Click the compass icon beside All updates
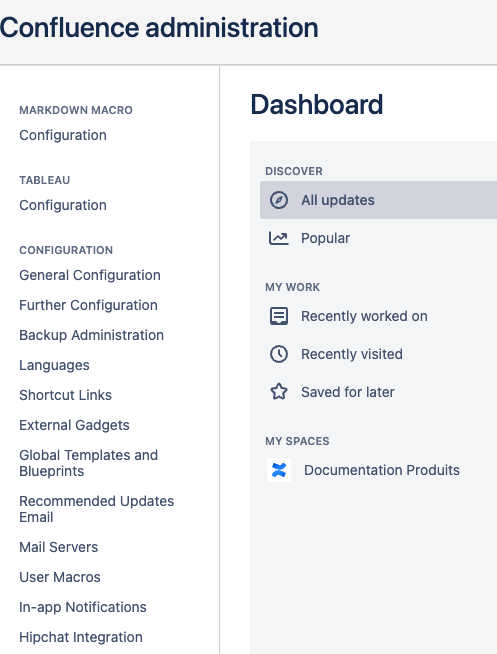This screenshot has width=497, height=654. coord(279,200)
